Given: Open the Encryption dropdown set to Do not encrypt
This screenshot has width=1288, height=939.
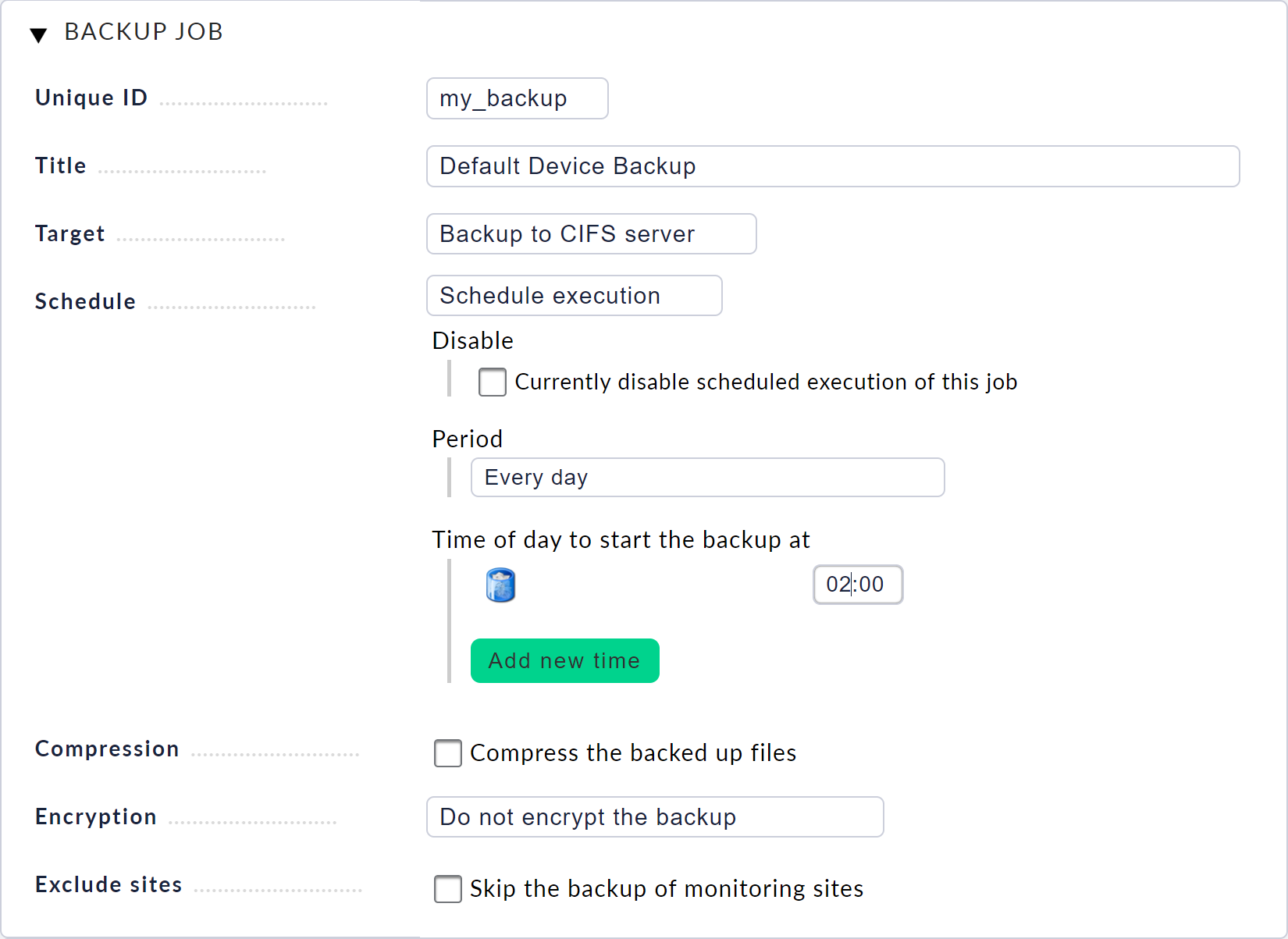Looking at the screenshot, I should pyautogui.click(x=654, y=816).
